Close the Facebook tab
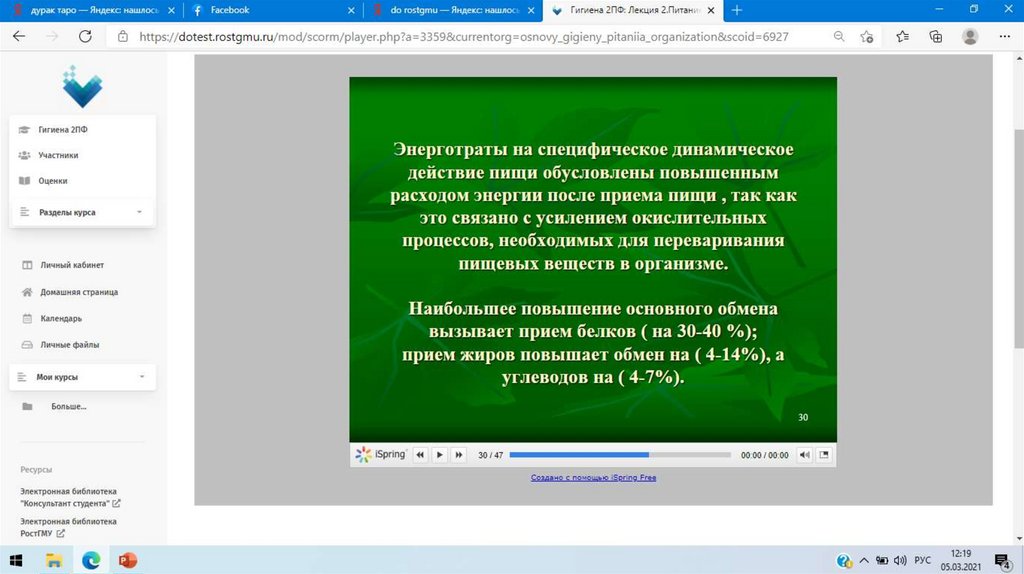1024x574 pixels. pyautogui.click(x=351, y=10)
